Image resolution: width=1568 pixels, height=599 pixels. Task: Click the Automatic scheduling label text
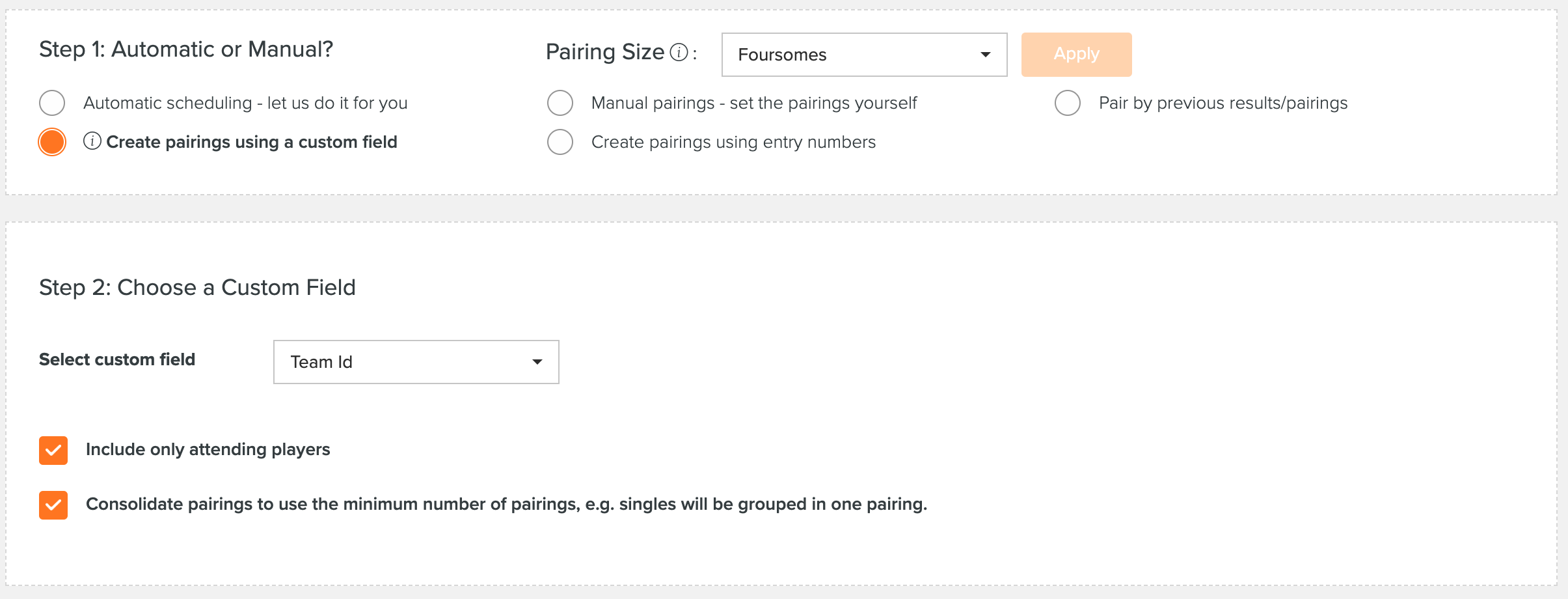click(x=245, y=103)
